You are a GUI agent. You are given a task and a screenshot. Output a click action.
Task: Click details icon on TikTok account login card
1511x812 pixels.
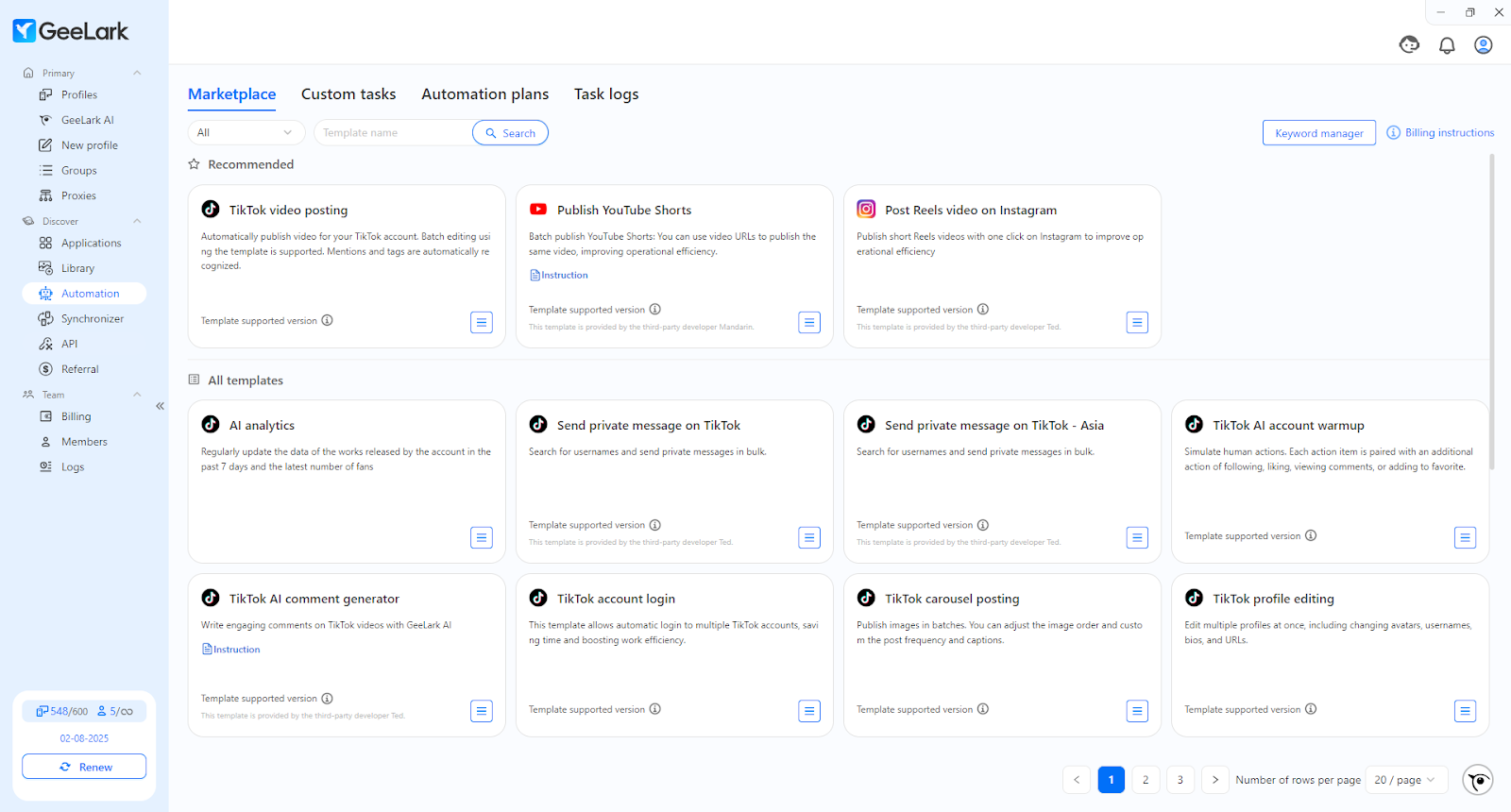tap(809, 711)
